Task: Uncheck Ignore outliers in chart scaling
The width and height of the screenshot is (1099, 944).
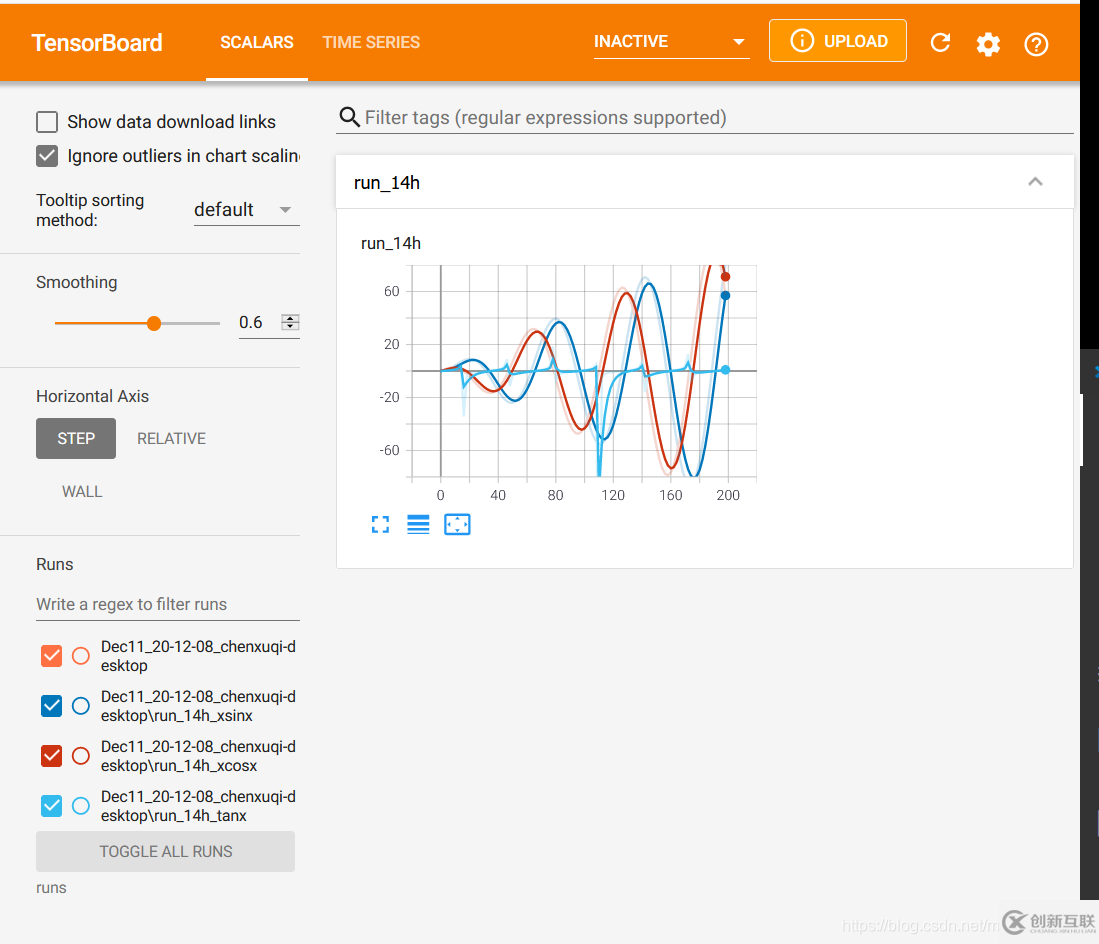Action: 47,156
